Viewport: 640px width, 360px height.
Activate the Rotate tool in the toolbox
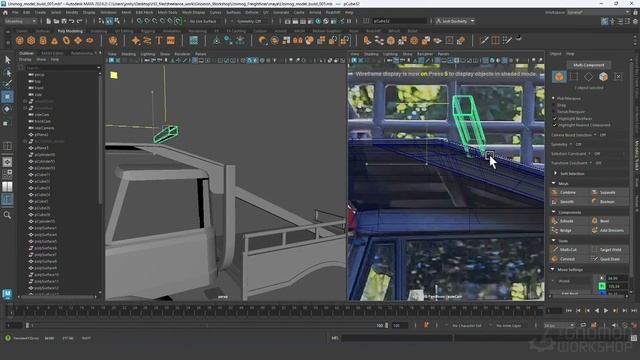point(7,109)
